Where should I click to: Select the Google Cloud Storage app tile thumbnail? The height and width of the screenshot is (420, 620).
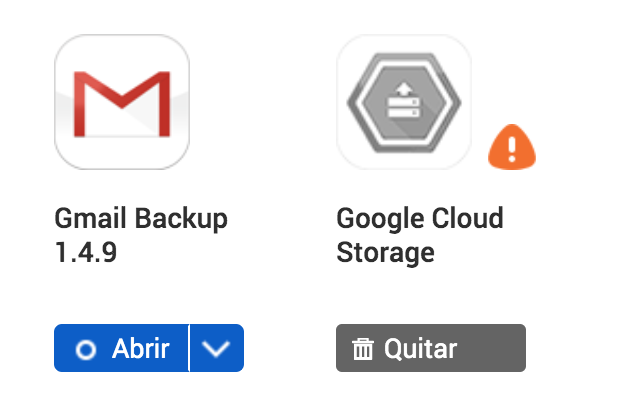click(x=403, y=102)
